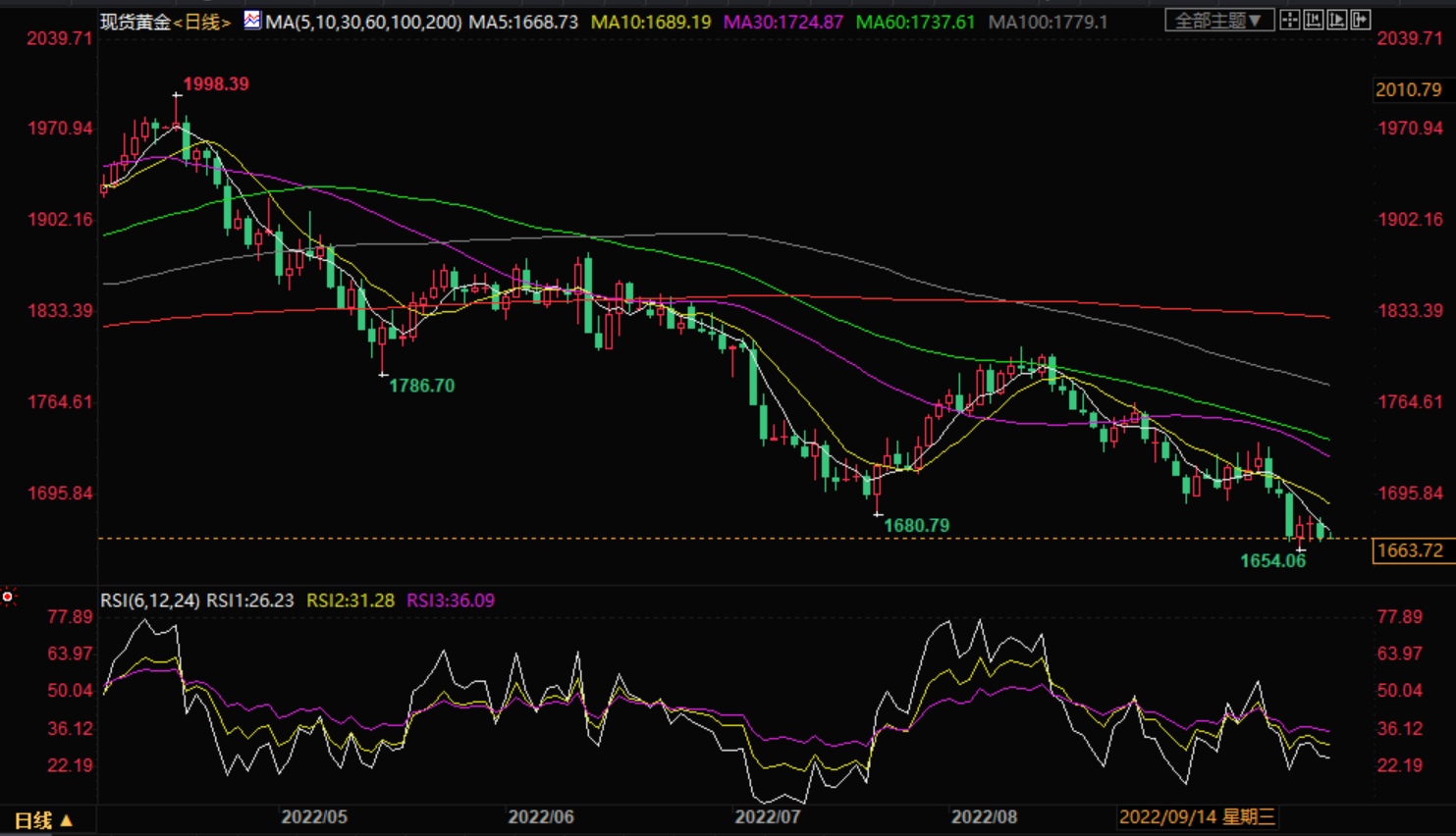
Task: Click the jump-to-start chart icon
Action: pos(1314,20)
